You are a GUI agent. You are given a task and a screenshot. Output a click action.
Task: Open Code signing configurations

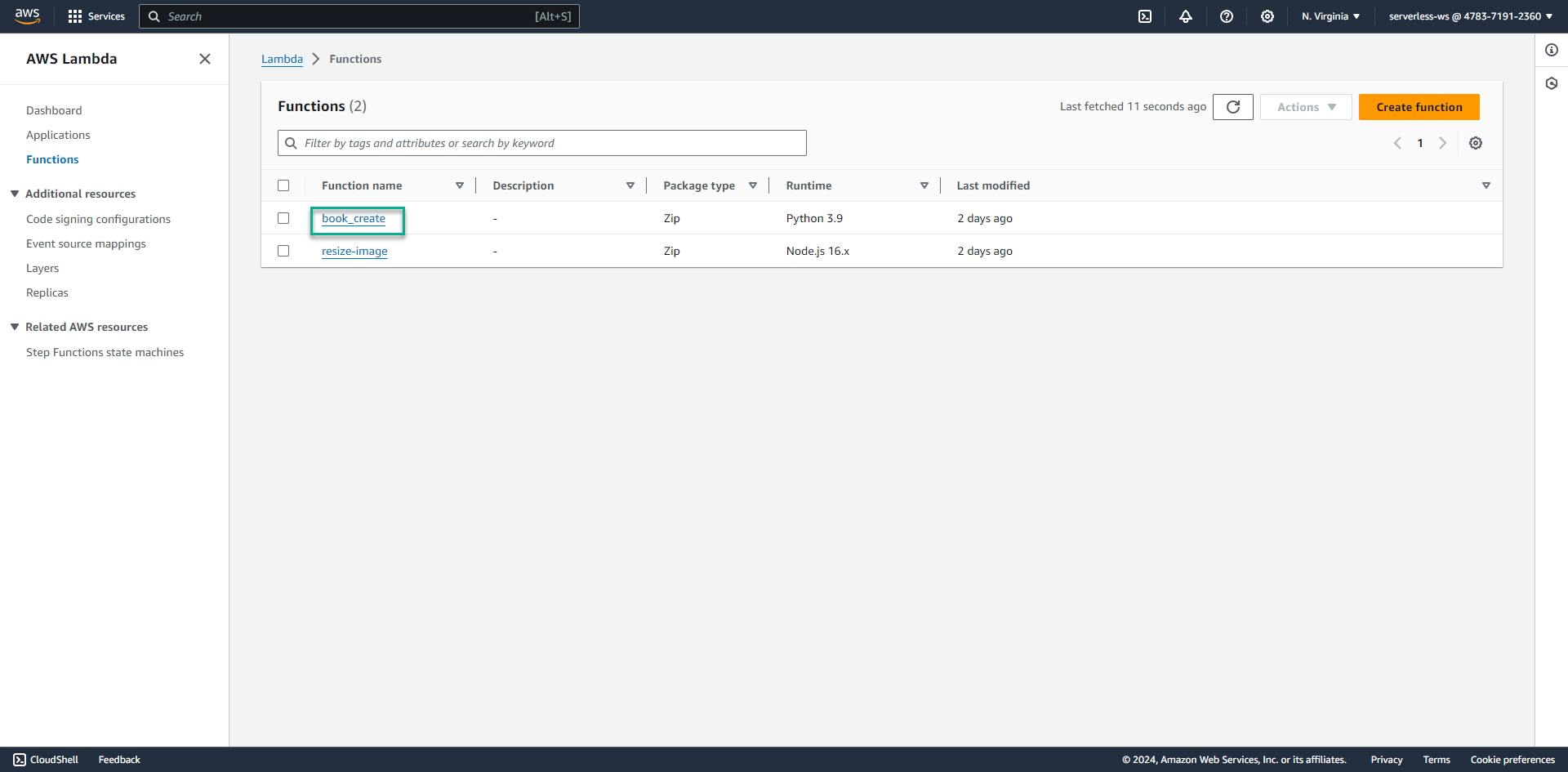98,219
